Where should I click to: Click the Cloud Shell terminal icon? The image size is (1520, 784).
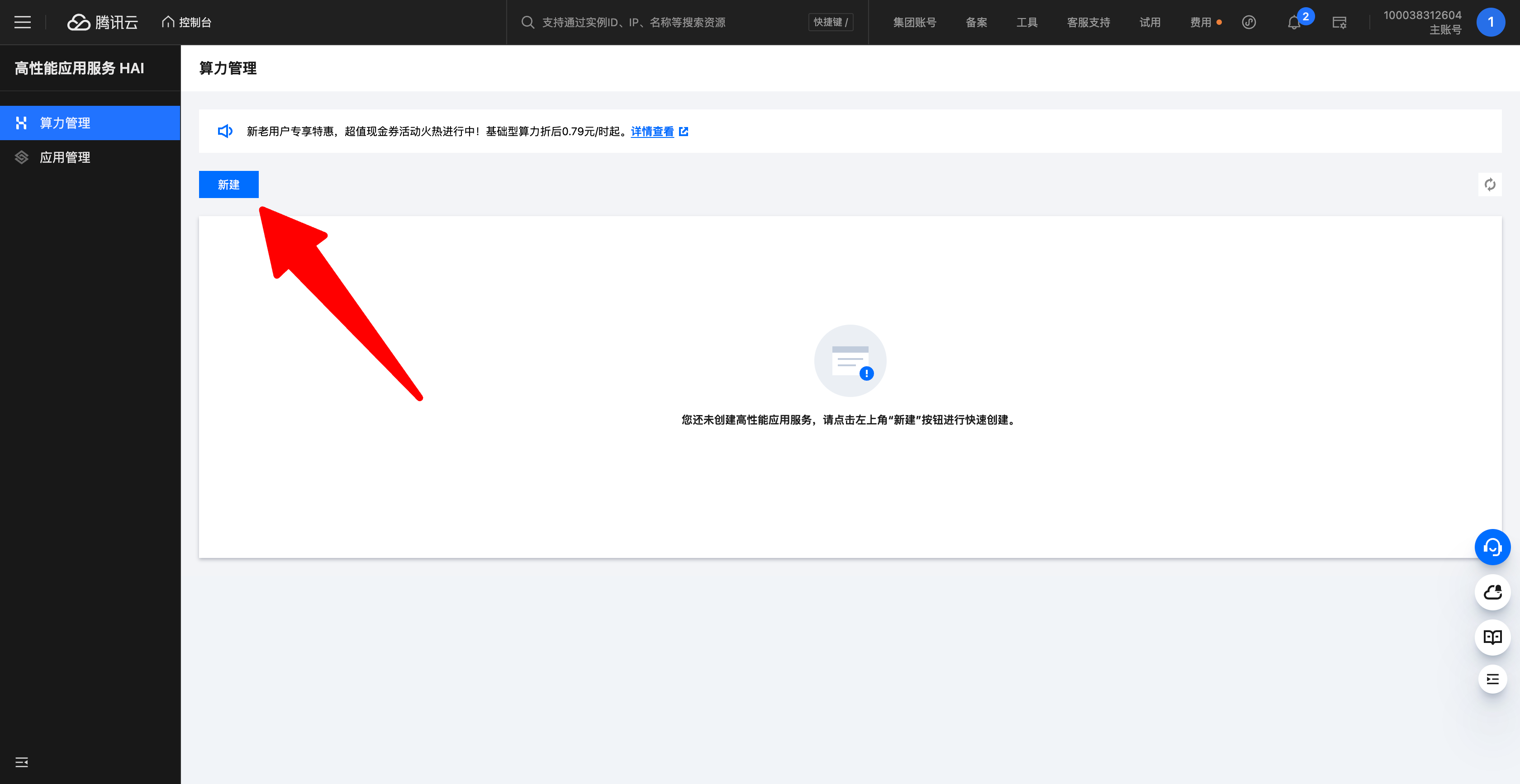tap(1339, 23)
